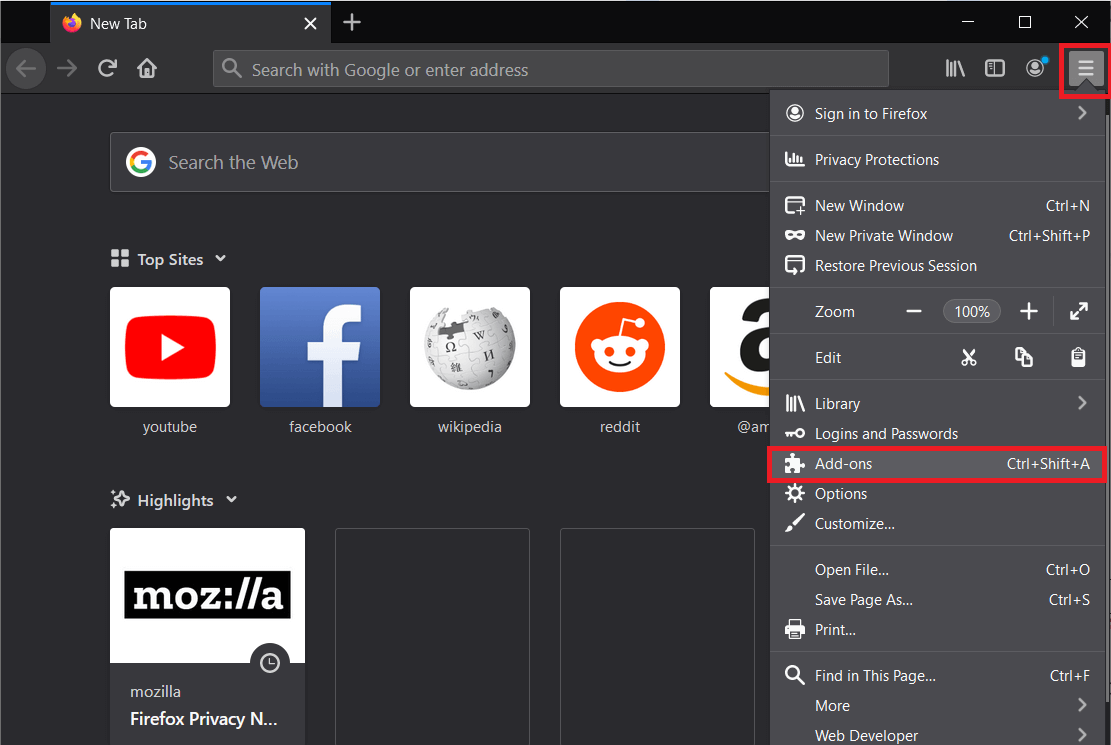Open the facebook top site tile
The width and height of the screenshot is (1111, 745).
(x=320, y=347)
